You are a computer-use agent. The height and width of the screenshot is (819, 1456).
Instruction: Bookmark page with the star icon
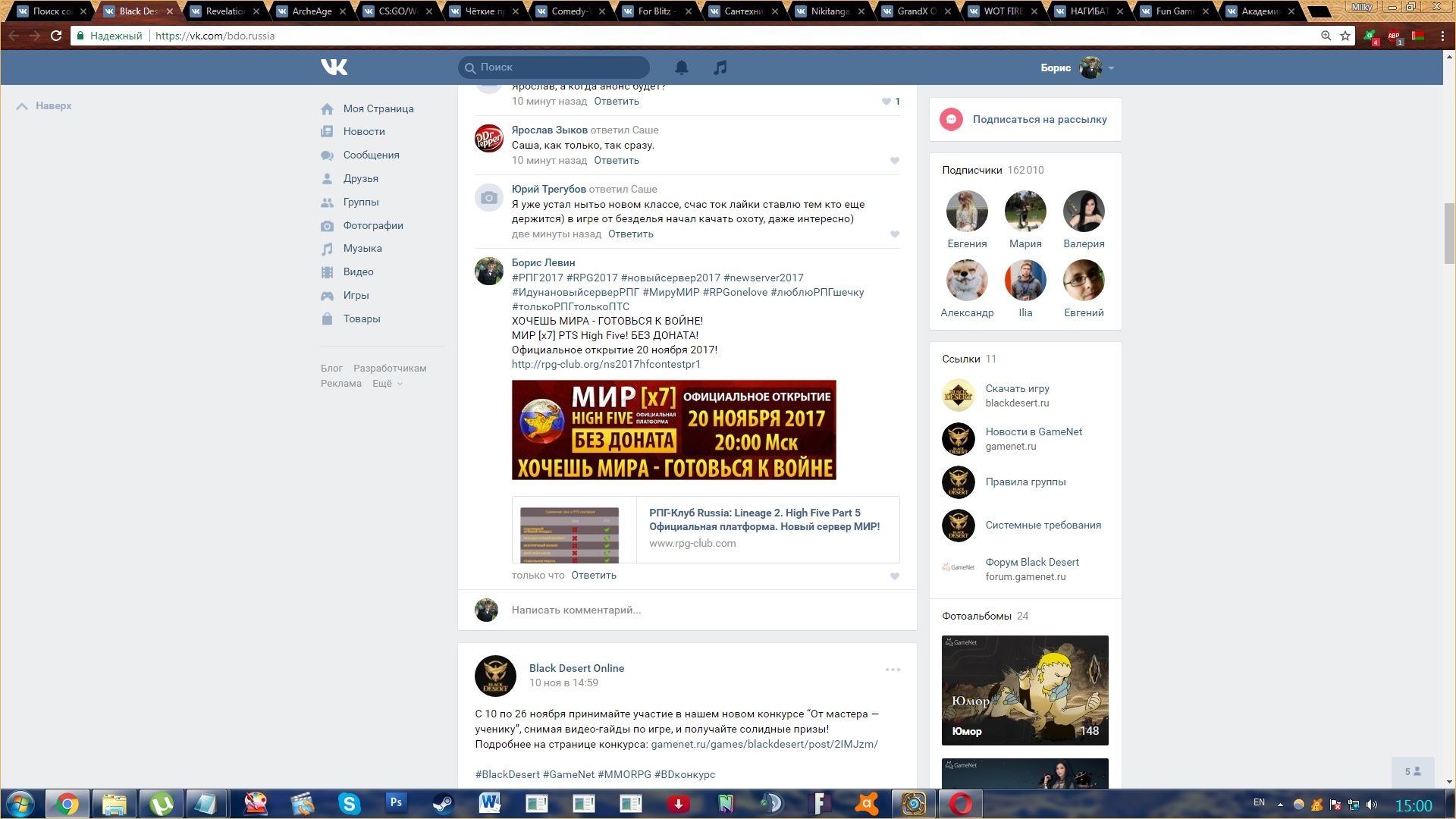click(x=1345, y=36)
